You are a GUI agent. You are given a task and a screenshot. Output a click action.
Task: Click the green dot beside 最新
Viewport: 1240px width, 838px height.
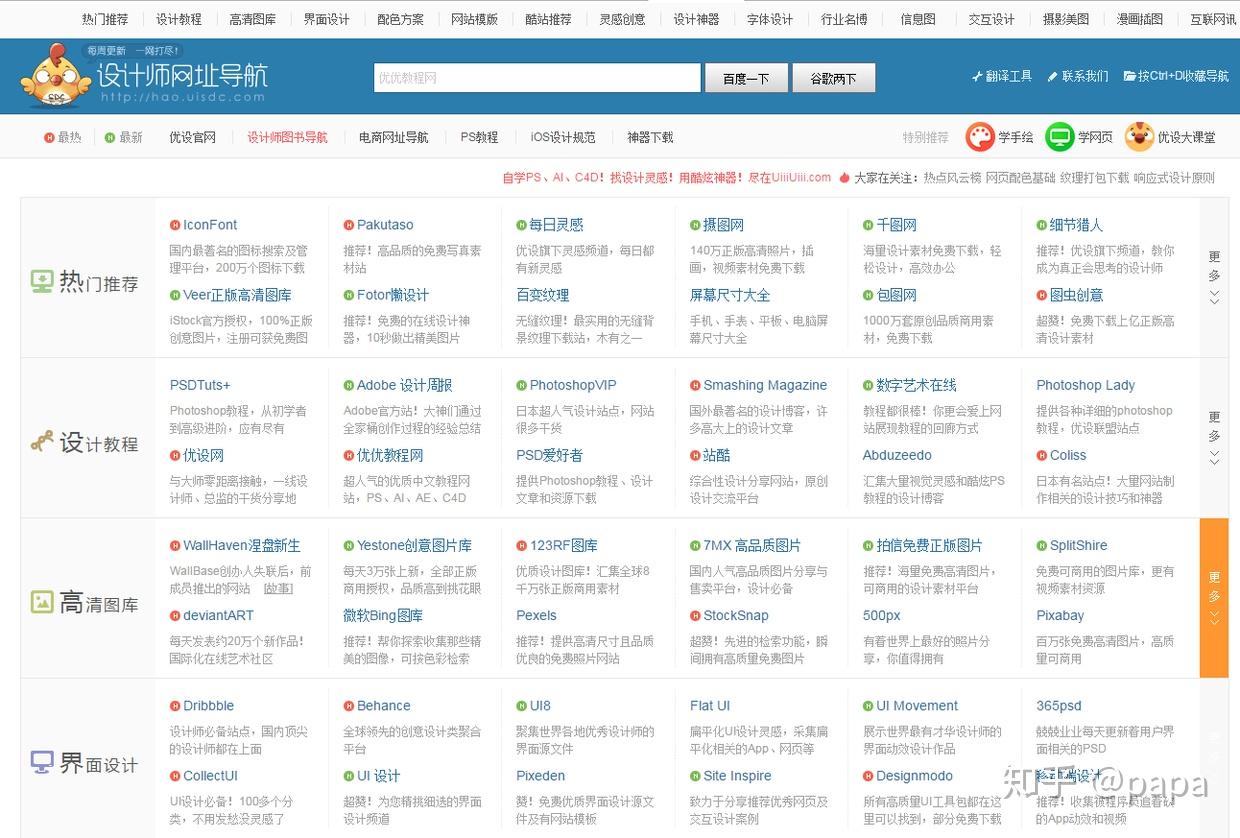110,138
